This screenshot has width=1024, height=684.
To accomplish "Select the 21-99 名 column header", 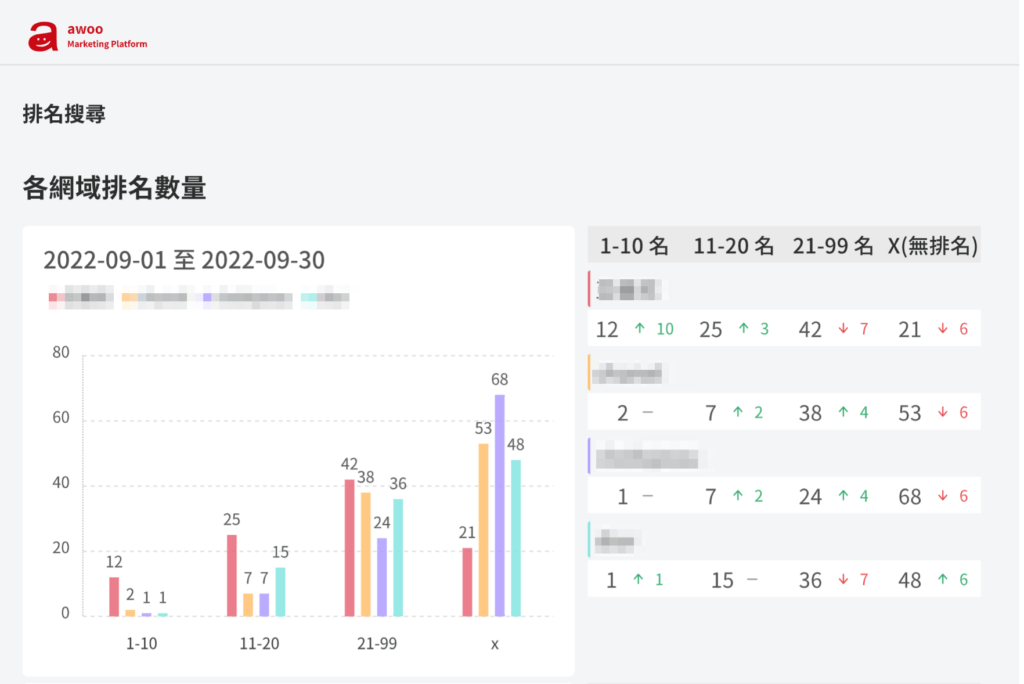I will (x=833, y=246).
